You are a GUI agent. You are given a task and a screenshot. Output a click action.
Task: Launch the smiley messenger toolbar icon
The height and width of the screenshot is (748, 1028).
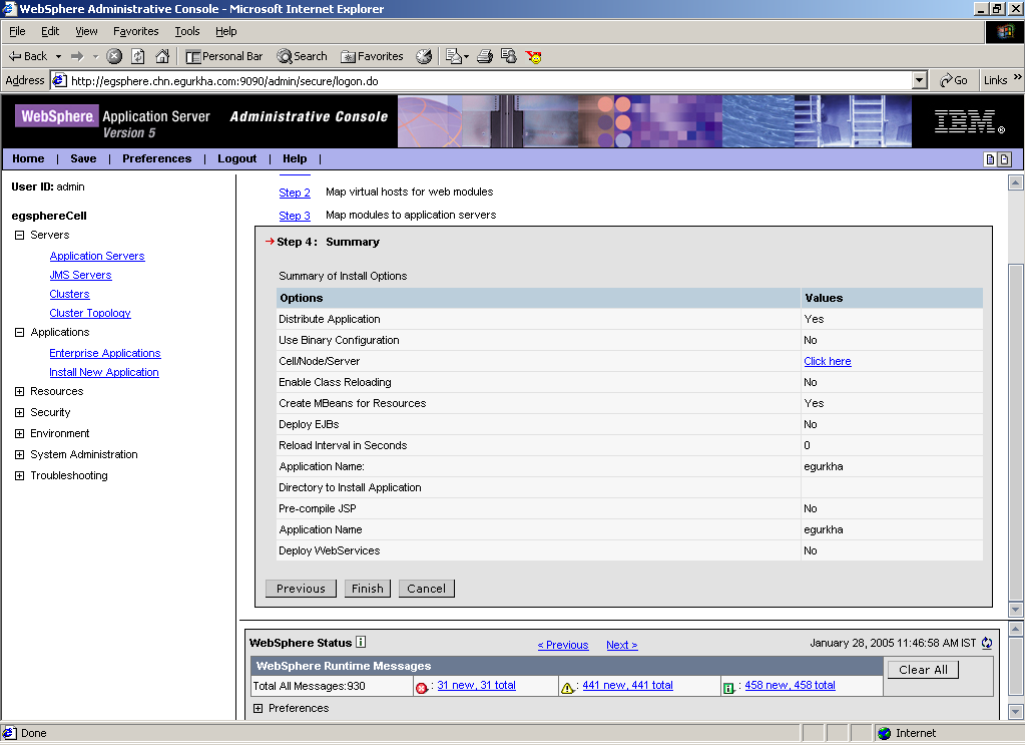pos(534,57)
